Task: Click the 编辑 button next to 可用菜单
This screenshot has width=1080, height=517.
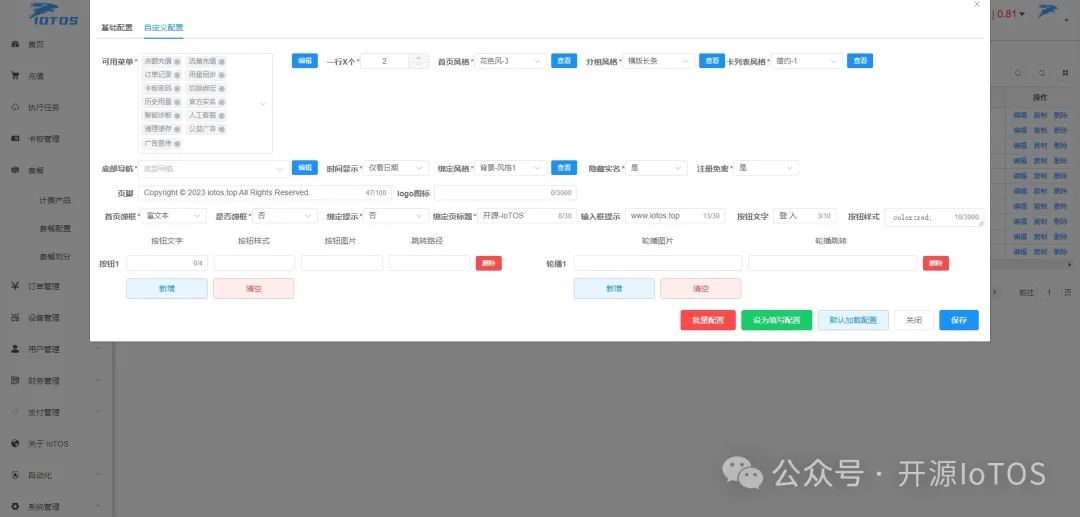Action: tap(304, 61)
